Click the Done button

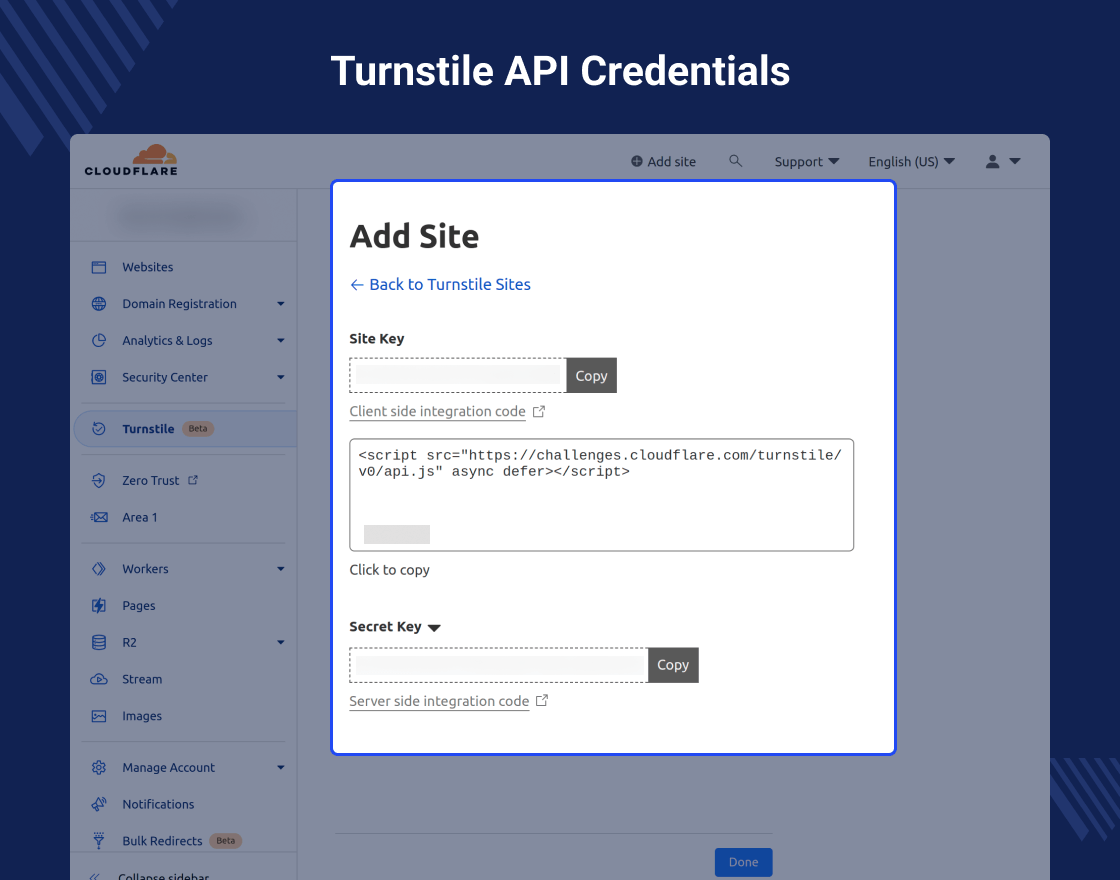pyautogui.click(x=744, y=862)
